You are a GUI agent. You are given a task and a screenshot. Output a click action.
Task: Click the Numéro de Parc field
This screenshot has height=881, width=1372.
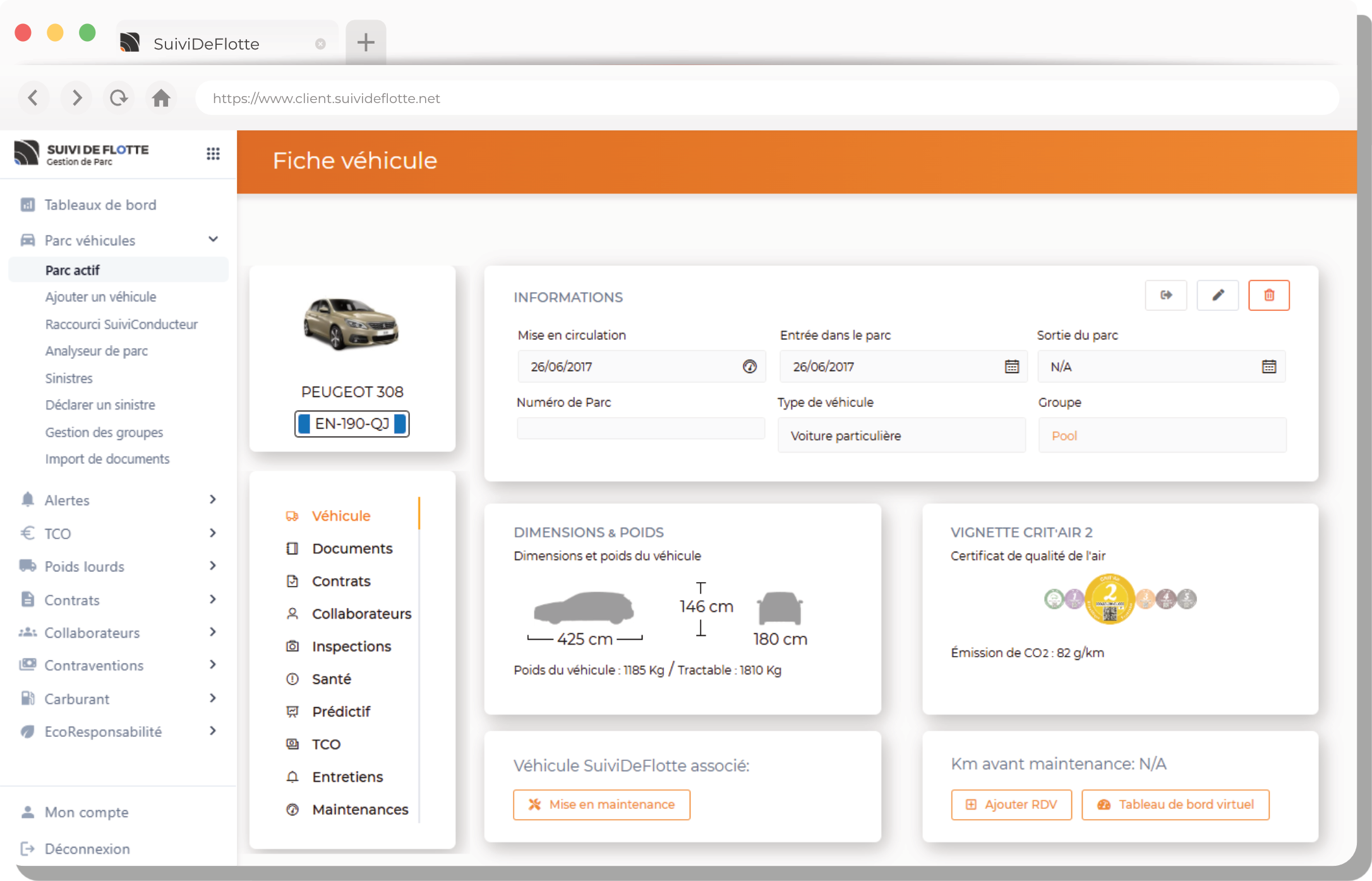[641, 429]
